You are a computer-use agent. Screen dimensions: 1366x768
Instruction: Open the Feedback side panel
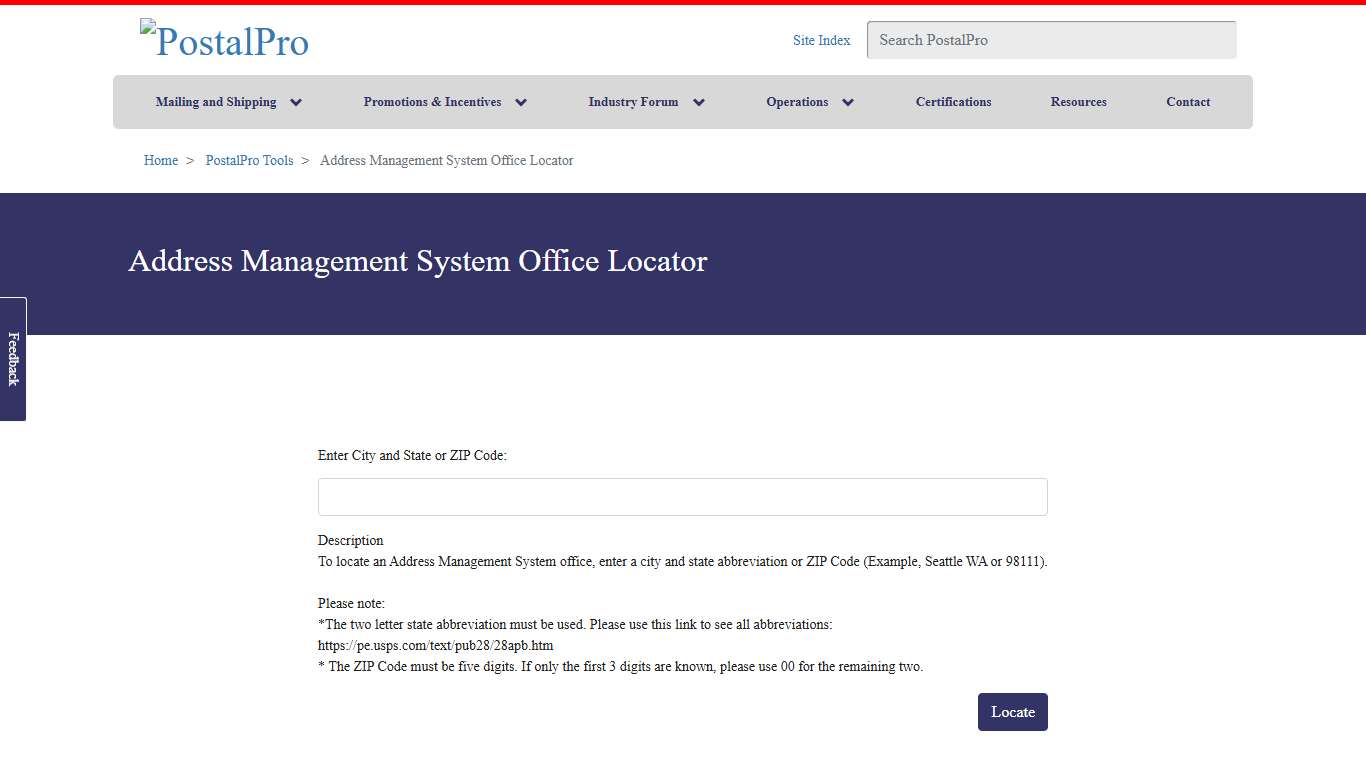[12, 360]
